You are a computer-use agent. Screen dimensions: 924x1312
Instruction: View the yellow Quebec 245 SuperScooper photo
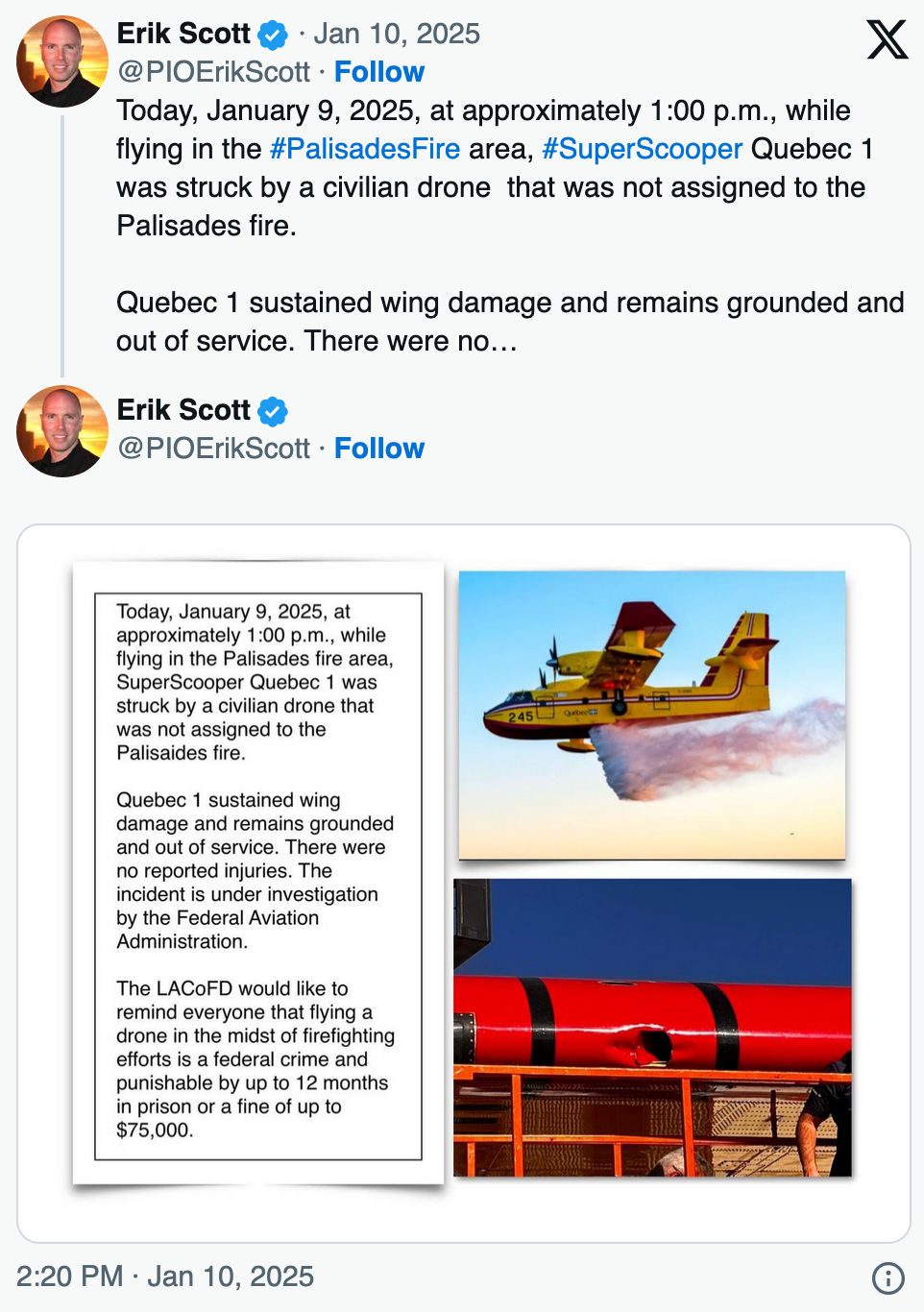pyautogui.click(x=652, y=716)
